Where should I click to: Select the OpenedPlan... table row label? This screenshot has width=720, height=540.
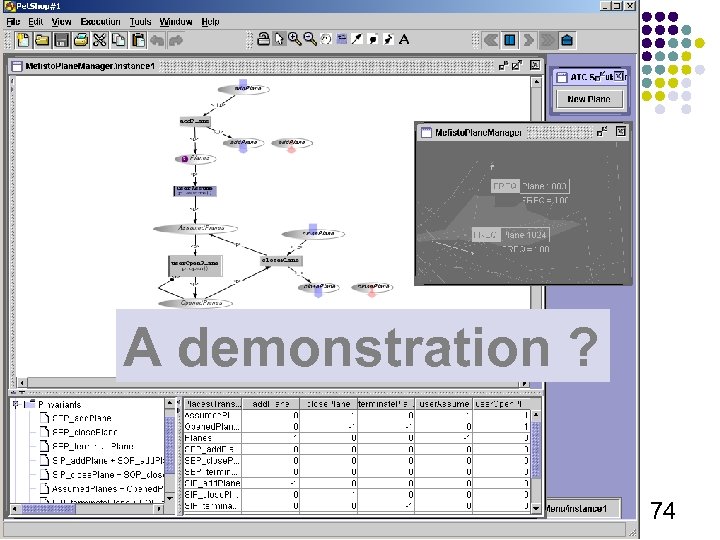[x=212, y=427]
